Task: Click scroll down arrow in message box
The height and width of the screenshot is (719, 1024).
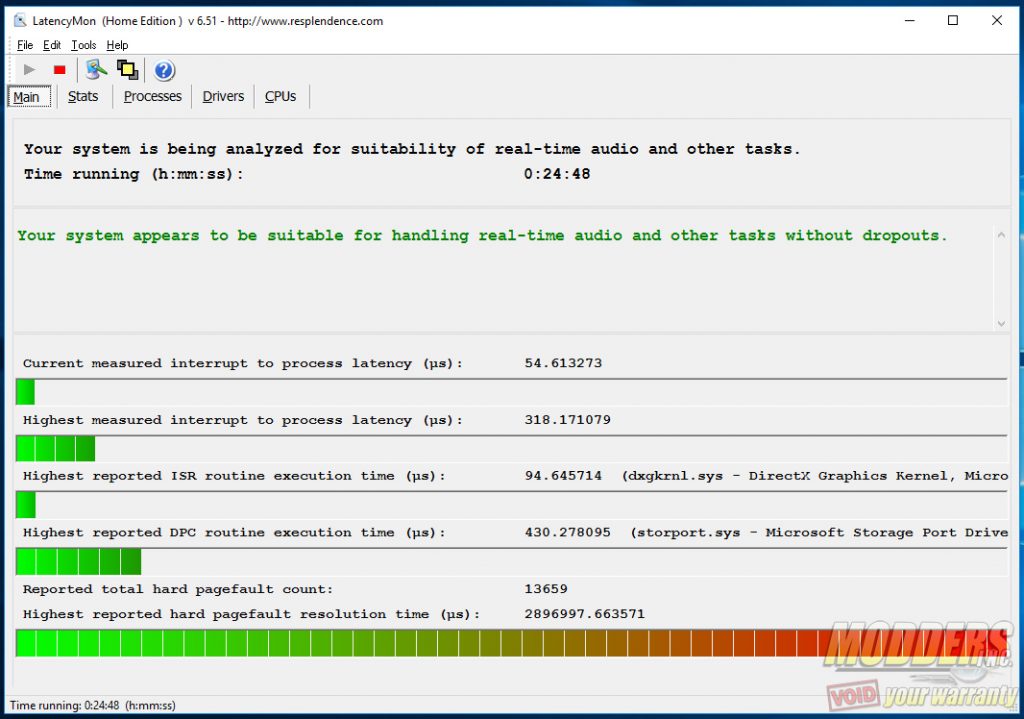Action: [1000, 323]
